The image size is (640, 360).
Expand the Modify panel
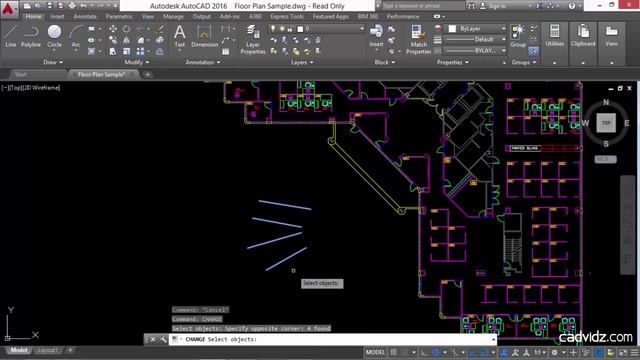pos(137,62)
